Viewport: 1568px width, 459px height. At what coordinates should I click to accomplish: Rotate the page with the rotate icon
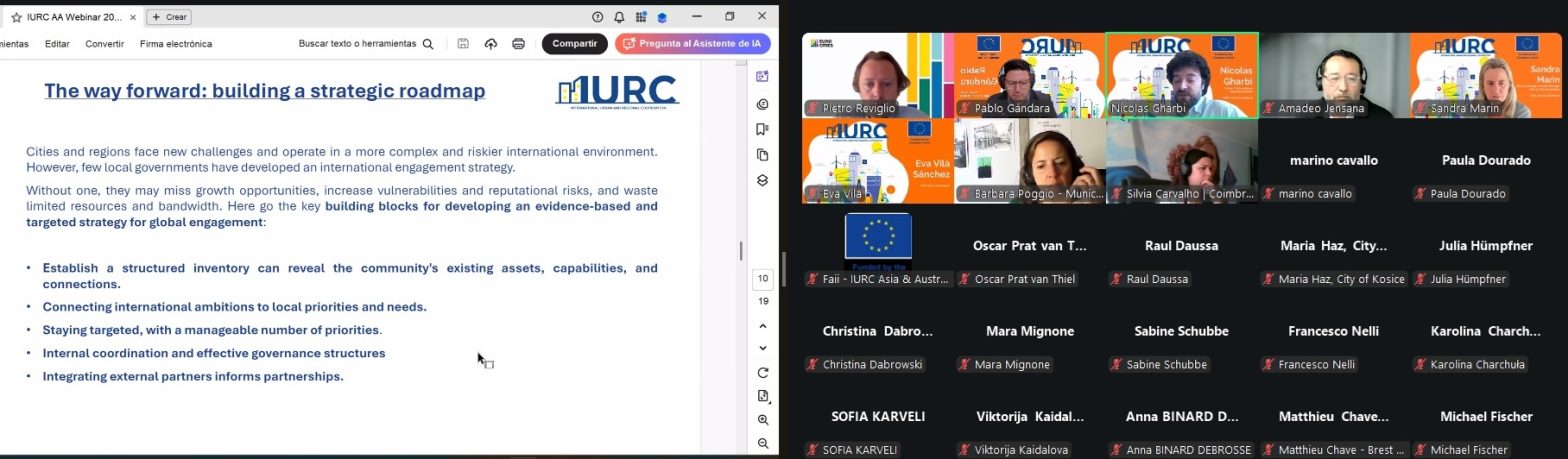click(x=763, y=373)
